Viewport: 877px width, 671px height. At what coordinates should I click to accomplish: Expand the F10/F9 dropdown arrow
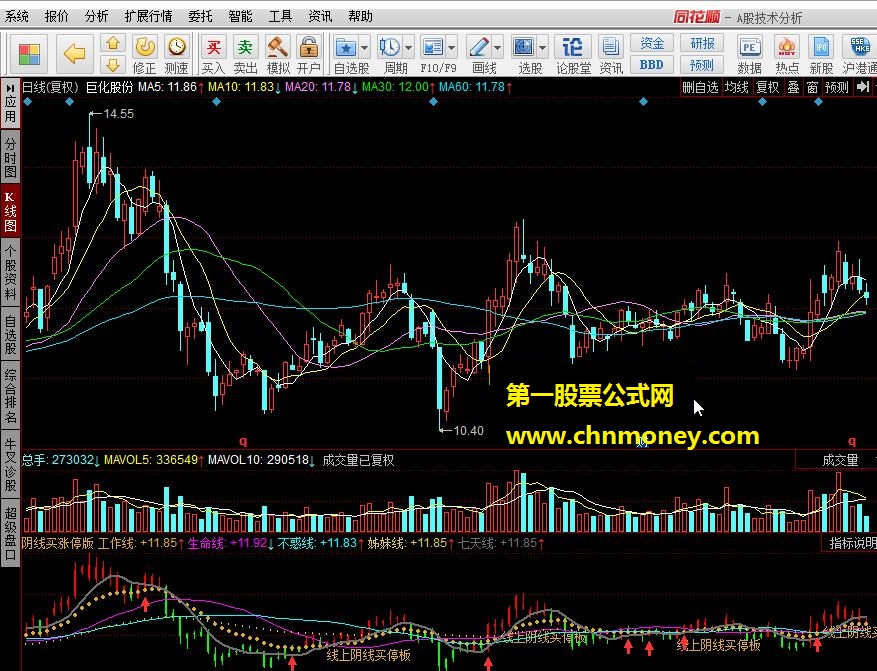tap(451, 48)
